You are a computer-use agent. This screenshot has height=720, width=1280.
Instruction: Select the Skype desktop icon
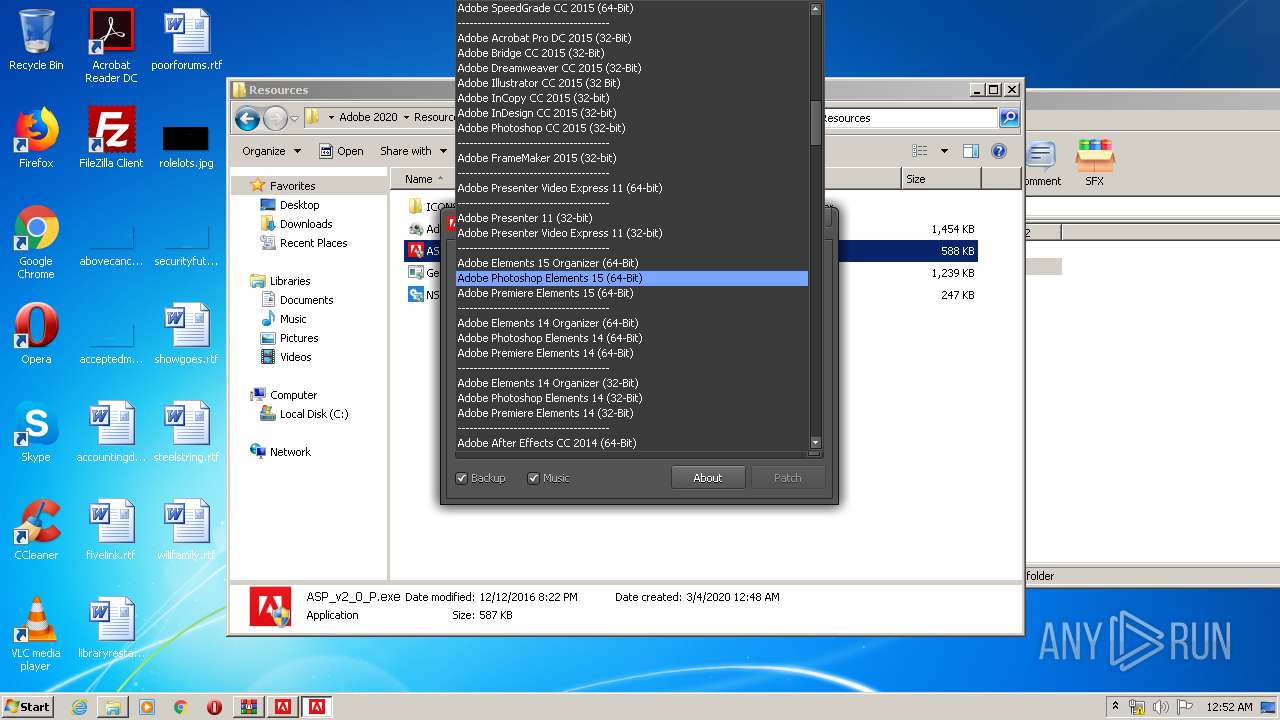click(36, 431)
